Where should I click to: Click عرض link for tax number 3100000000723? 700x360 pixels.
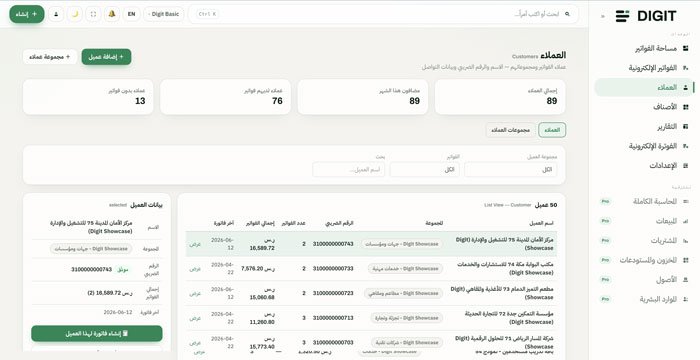(195, 294)
